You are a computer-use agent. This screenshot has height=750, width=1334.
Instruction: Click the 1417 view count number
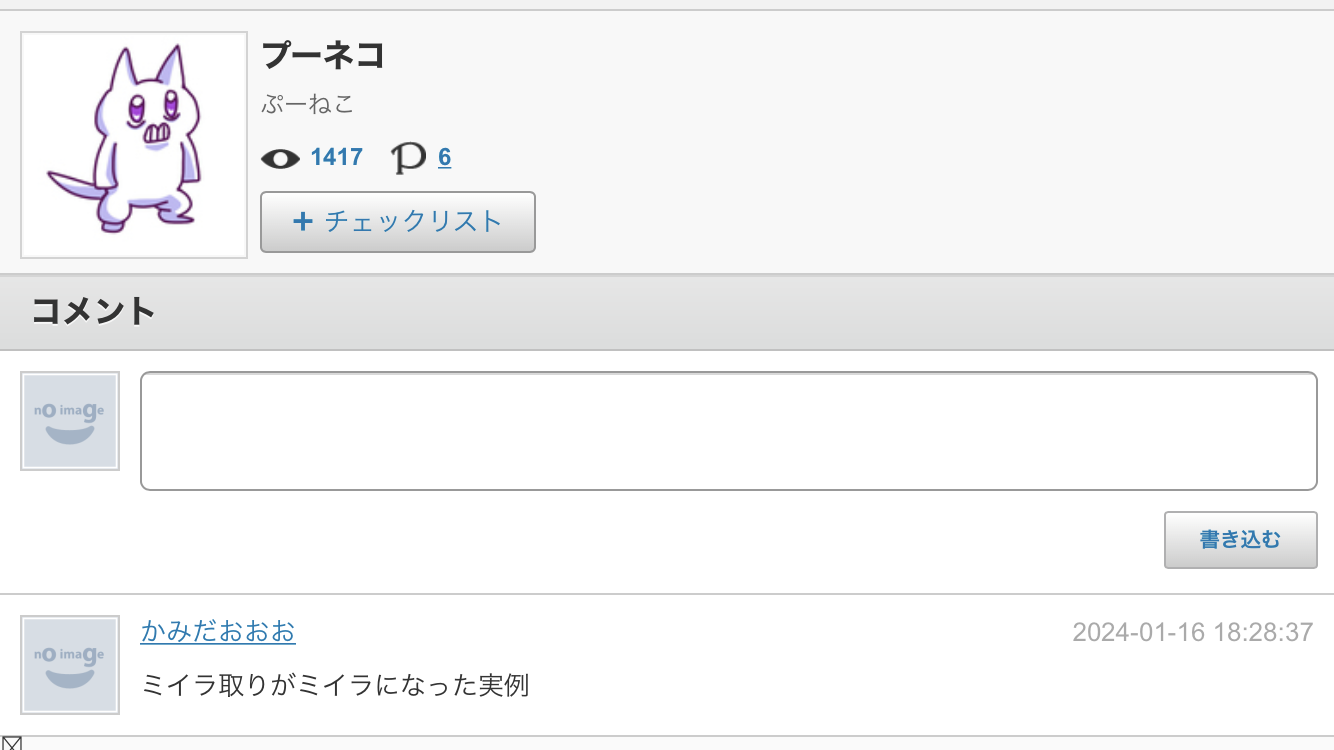coord(336,157)
